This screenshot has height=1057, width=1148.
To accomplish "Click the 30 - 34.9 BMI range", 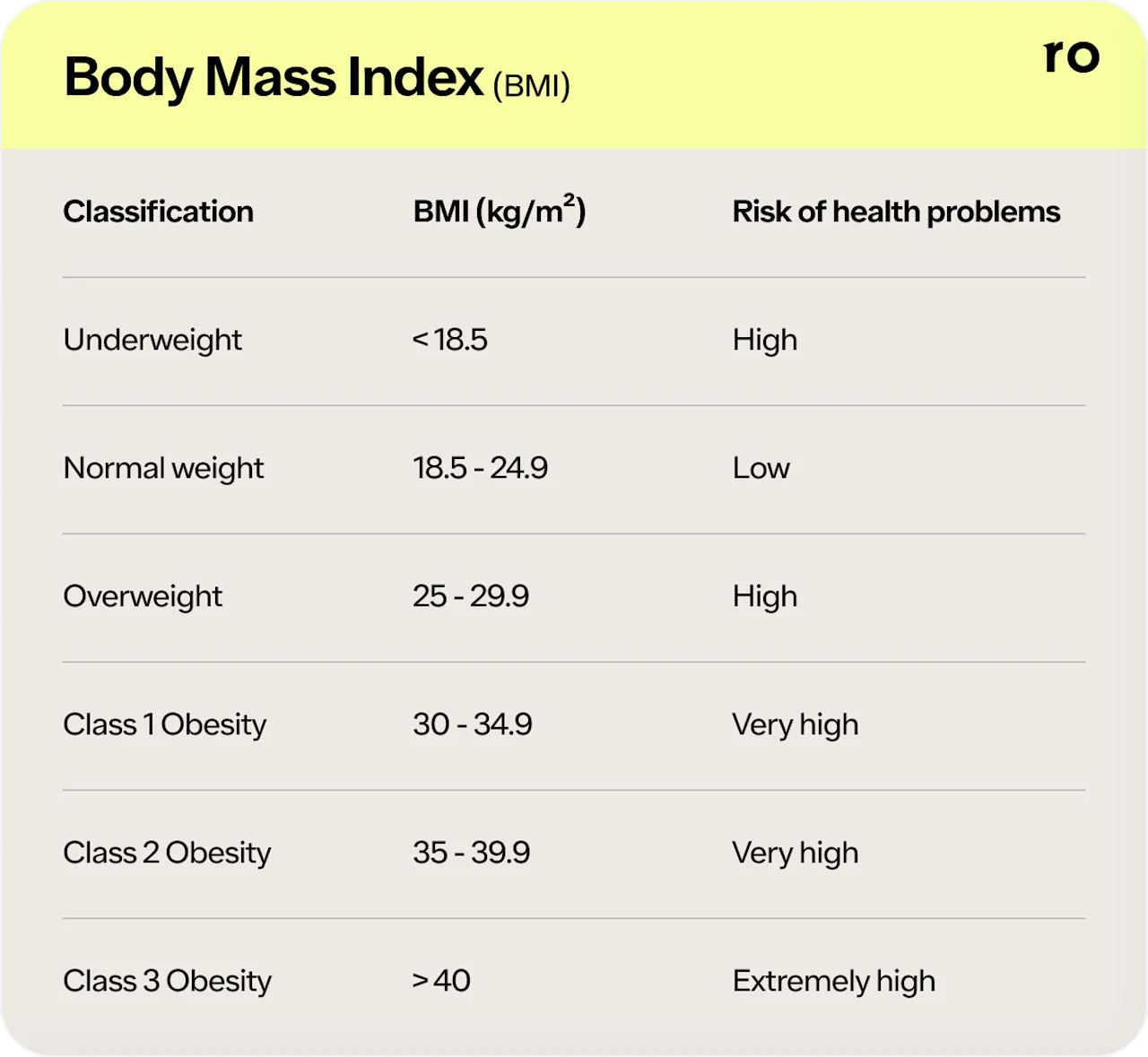I will tap(473, 724).
